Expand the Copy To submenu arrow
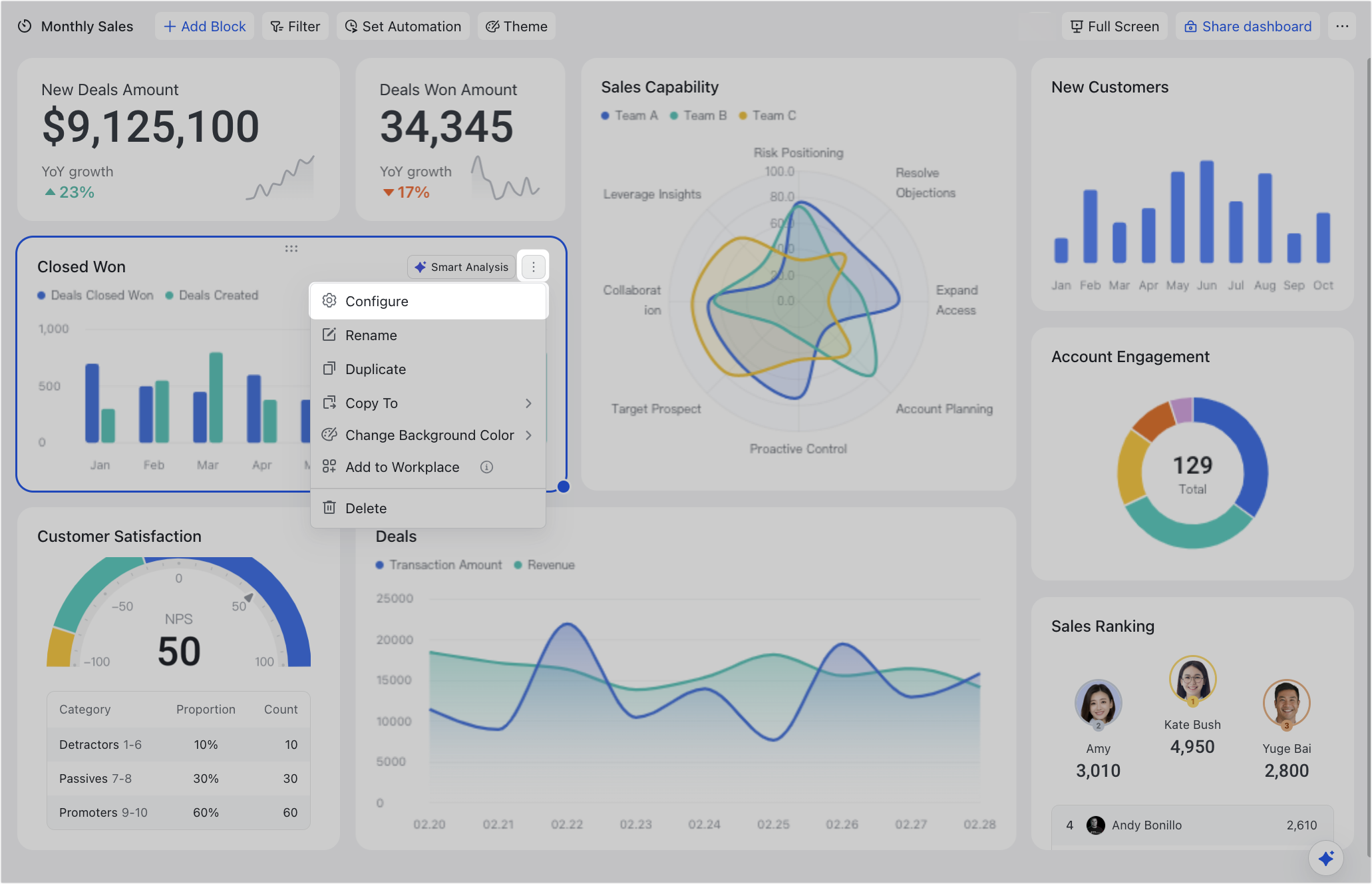The height and width of the screenshot is (884, 1372). coord(528,403)
